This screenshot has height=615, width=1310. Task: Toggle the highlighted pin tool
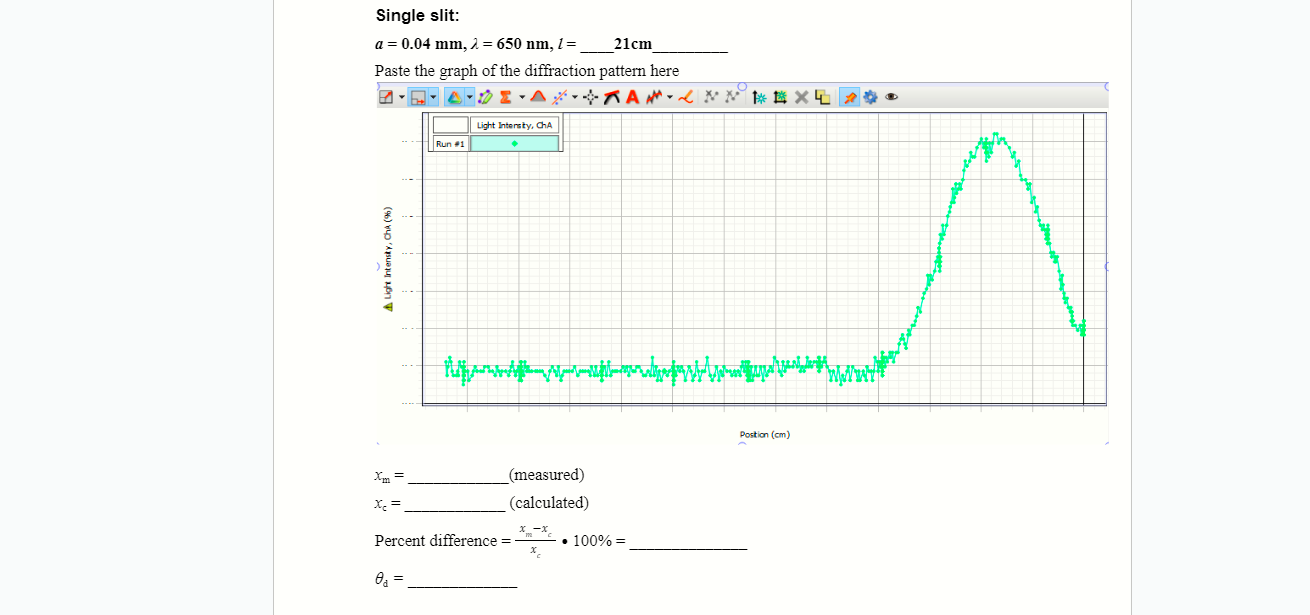pyautogui.click(x=849, y=96)
